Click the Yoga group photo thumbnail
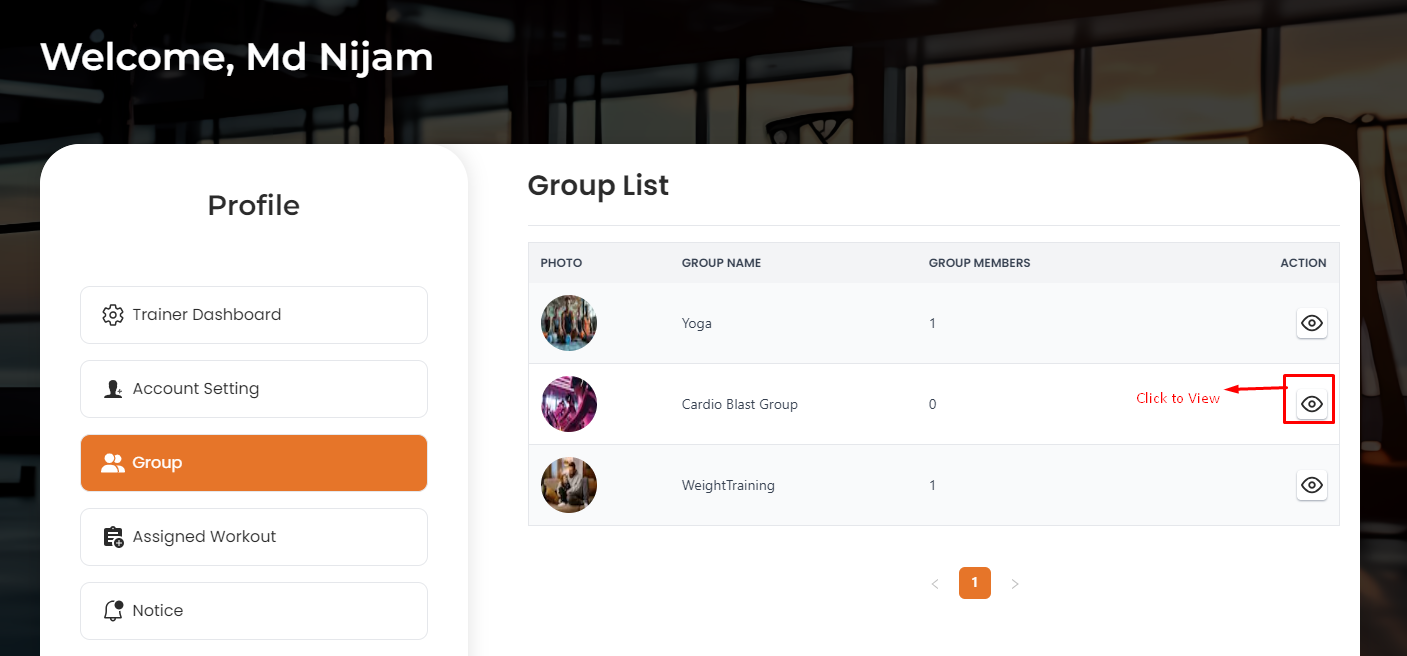This screenshot has width=1407, height=656. pos(569,323)
